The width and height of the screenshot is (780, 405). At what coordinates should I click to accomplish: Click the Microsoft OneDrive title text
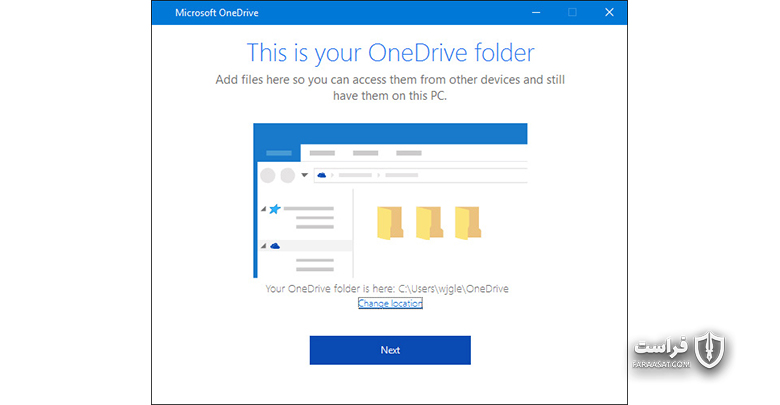(x=216, y=13)
